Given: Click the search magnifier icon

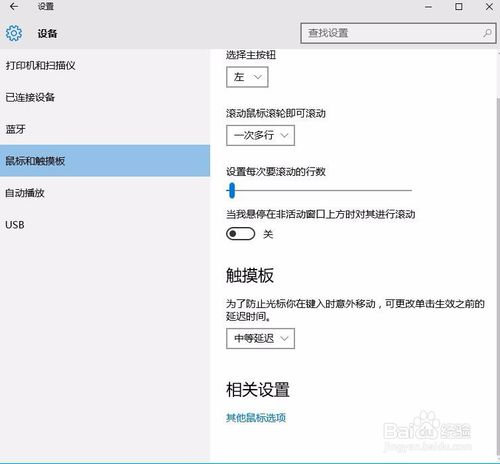Looking at the screenshot, I should [x=487, y=33].
